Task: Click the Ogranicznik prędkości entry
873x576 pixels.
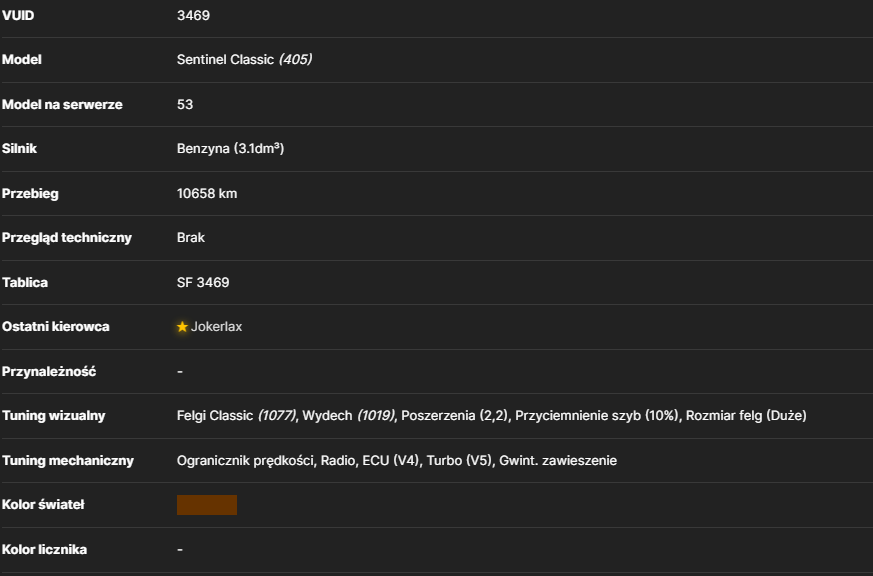Action: click(246, 461)
